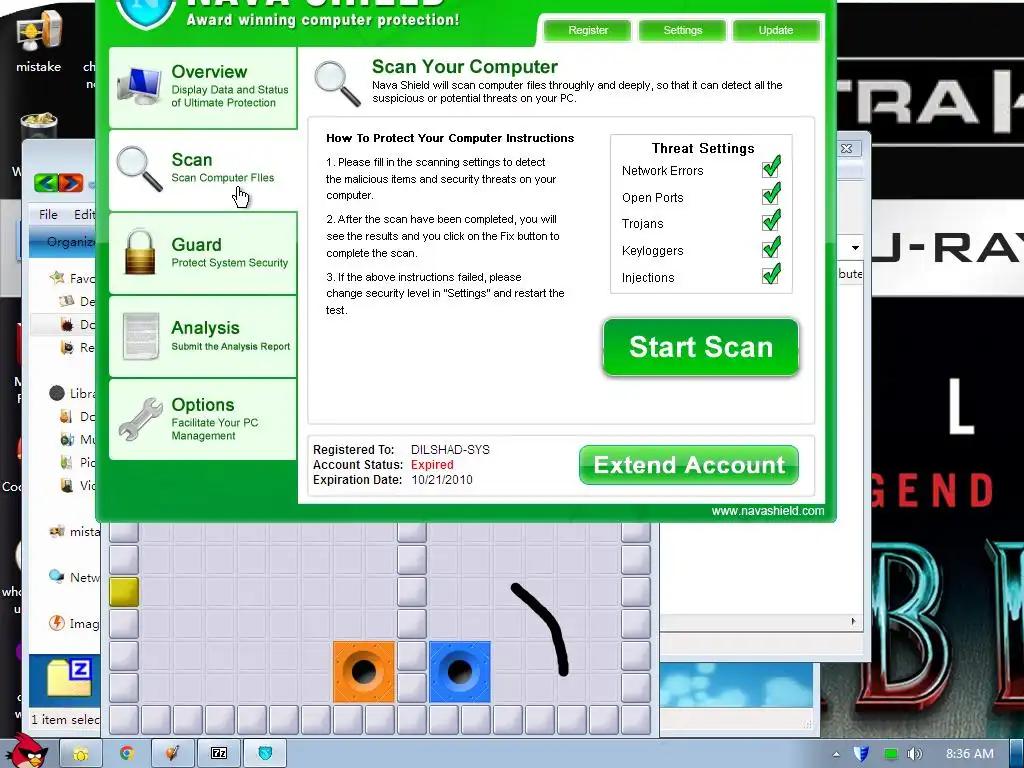Open the first taskbar folder icon
The image size is (1024, 768).
[x=81, y=754]
